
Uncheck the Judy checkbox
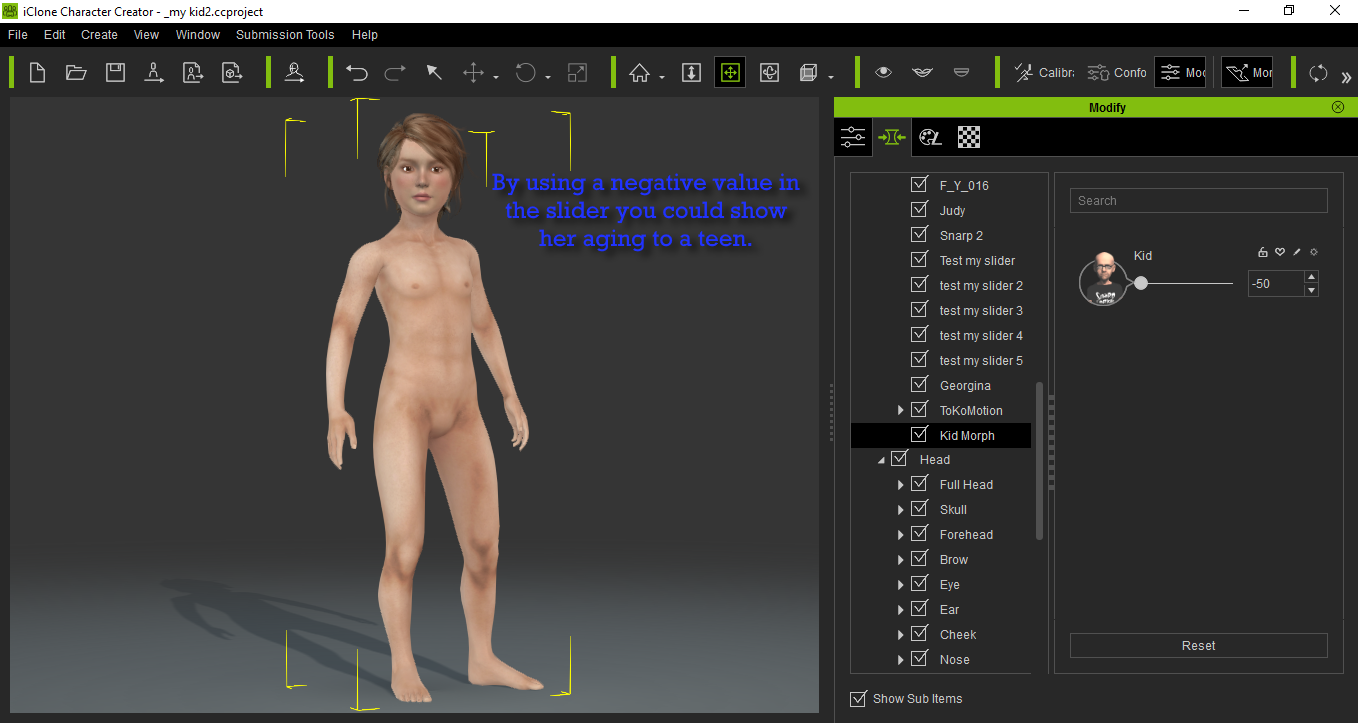click(x=919, y=210)
